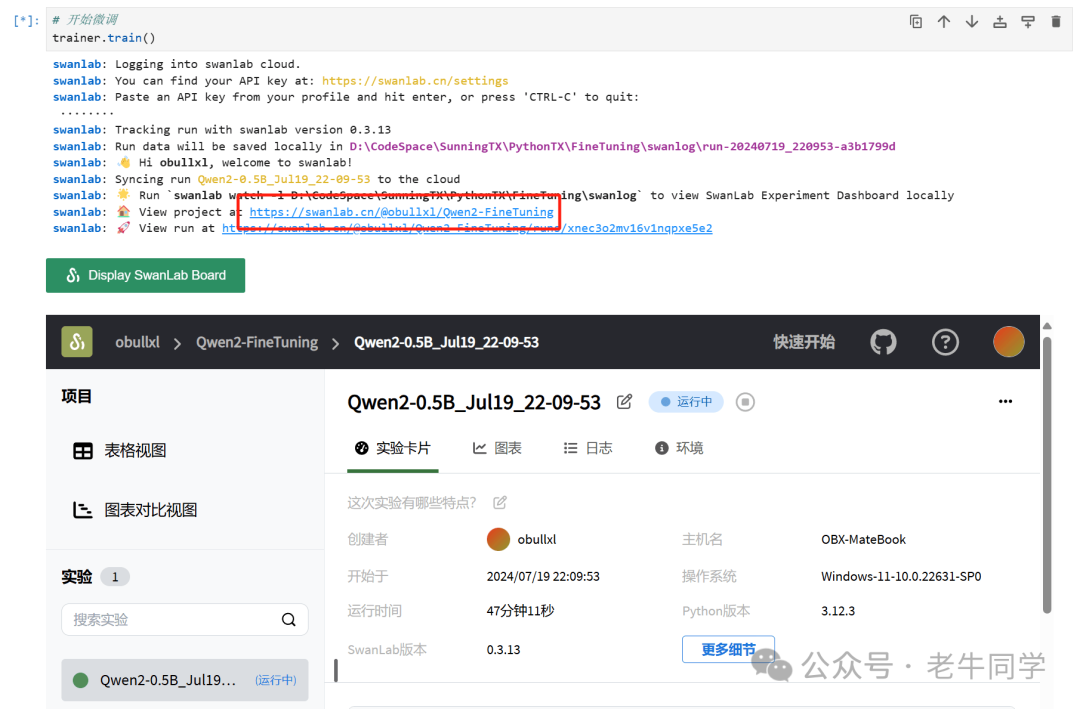1080x709 pixels.
Task: Go to obullxl in the breadcrumb
Action: (137, 342)
